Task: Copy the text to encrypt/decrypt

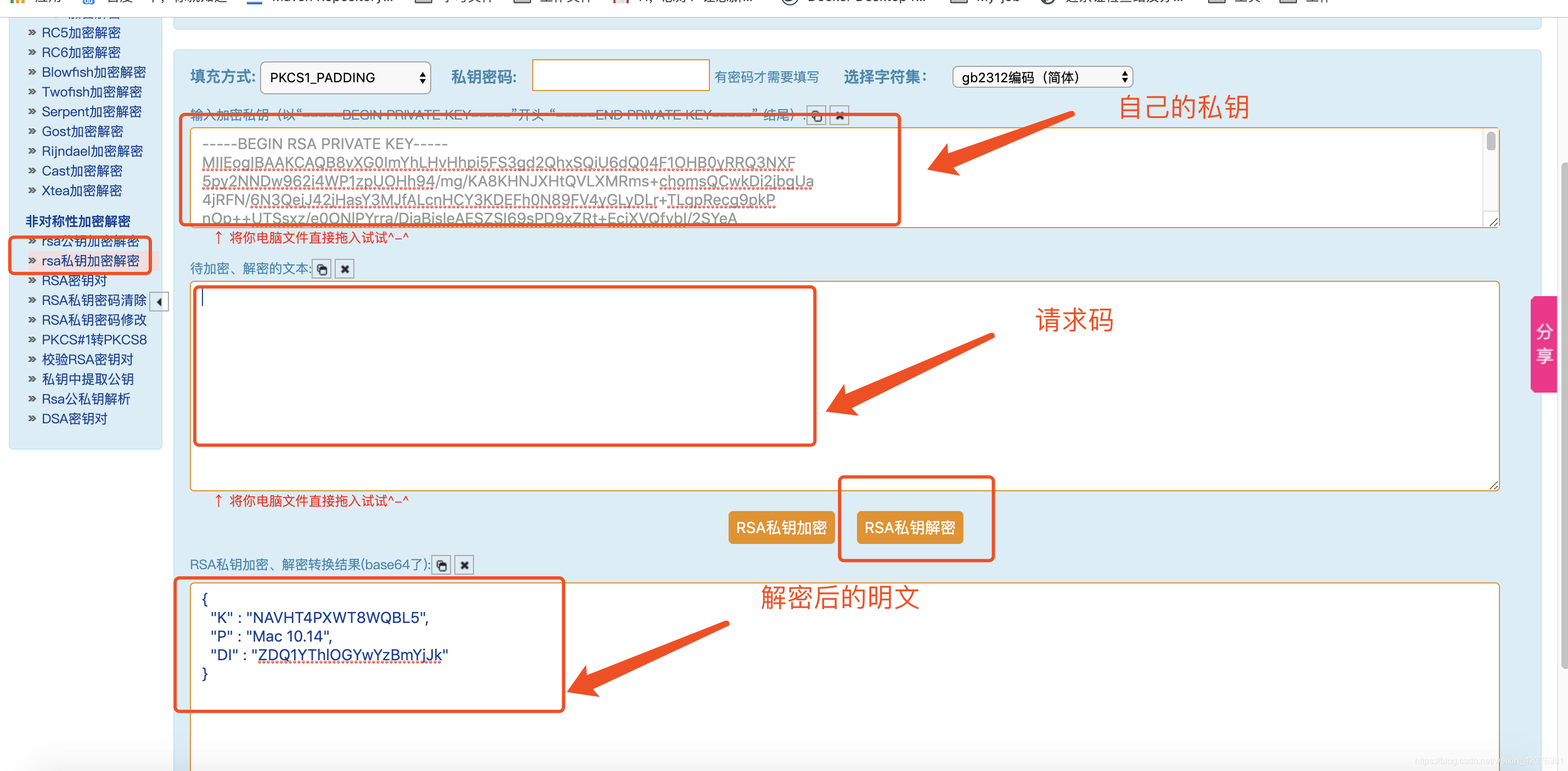Action: [x=322, y=269]
